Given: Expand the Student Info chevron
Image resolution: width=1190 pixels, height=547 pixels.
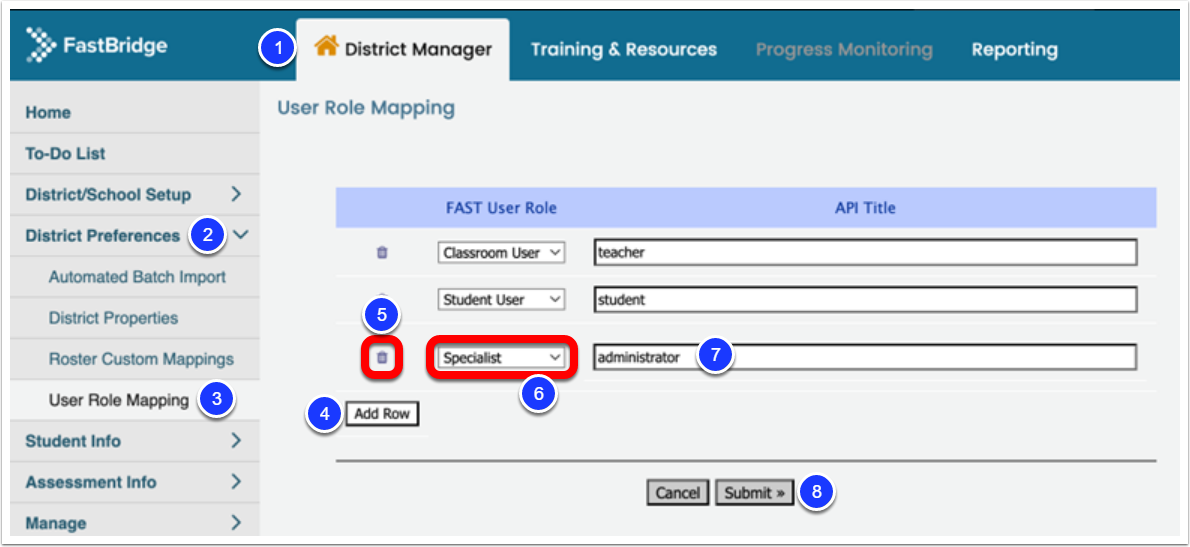Looking at the screenshot, I should pos(236,441).
